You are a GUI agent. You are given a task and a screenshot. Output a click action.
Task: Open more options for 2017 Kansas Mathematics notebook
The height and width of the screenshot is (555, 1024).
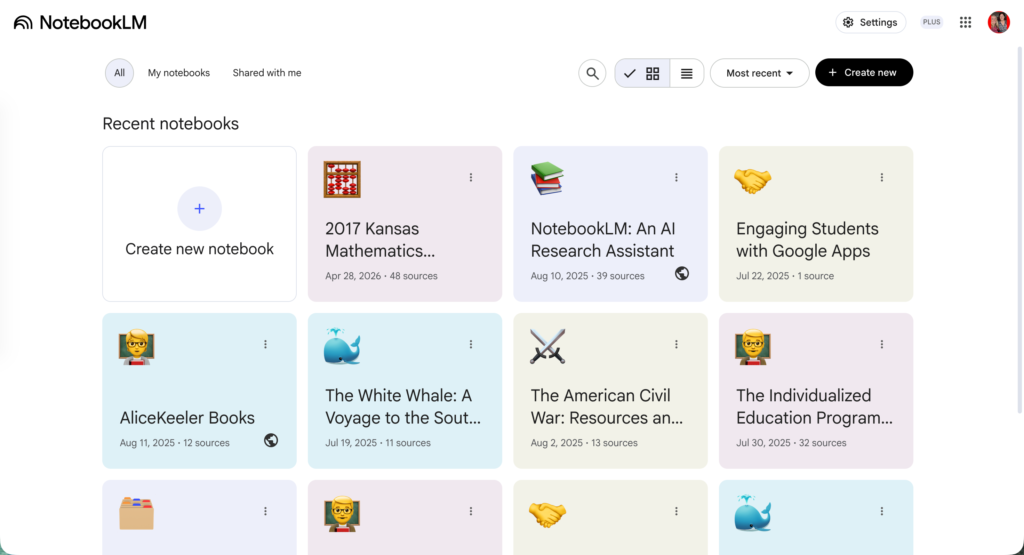(471, 178)
